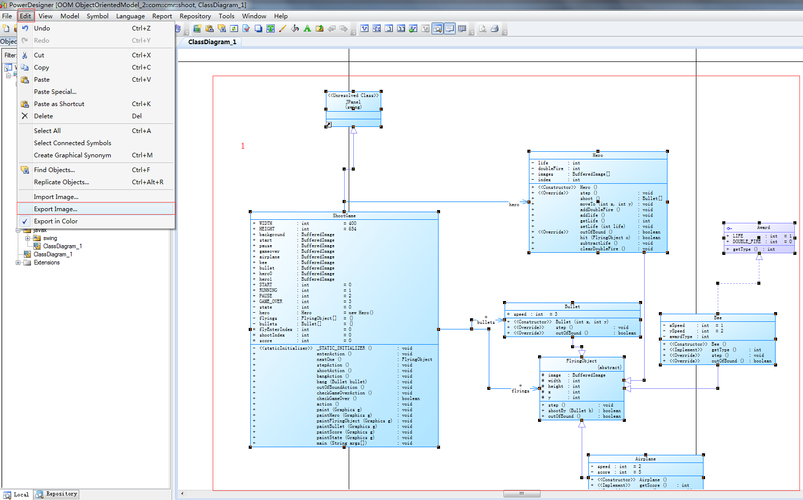Viewport: 803px width, 500px height.
Task: Choose Copy from the Edit menu
Action: [96, 67]
